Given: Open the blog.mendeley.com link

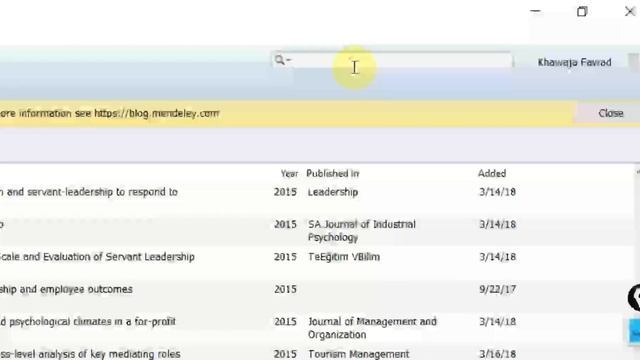Looking at the screenshot, I should coord(157,113).
